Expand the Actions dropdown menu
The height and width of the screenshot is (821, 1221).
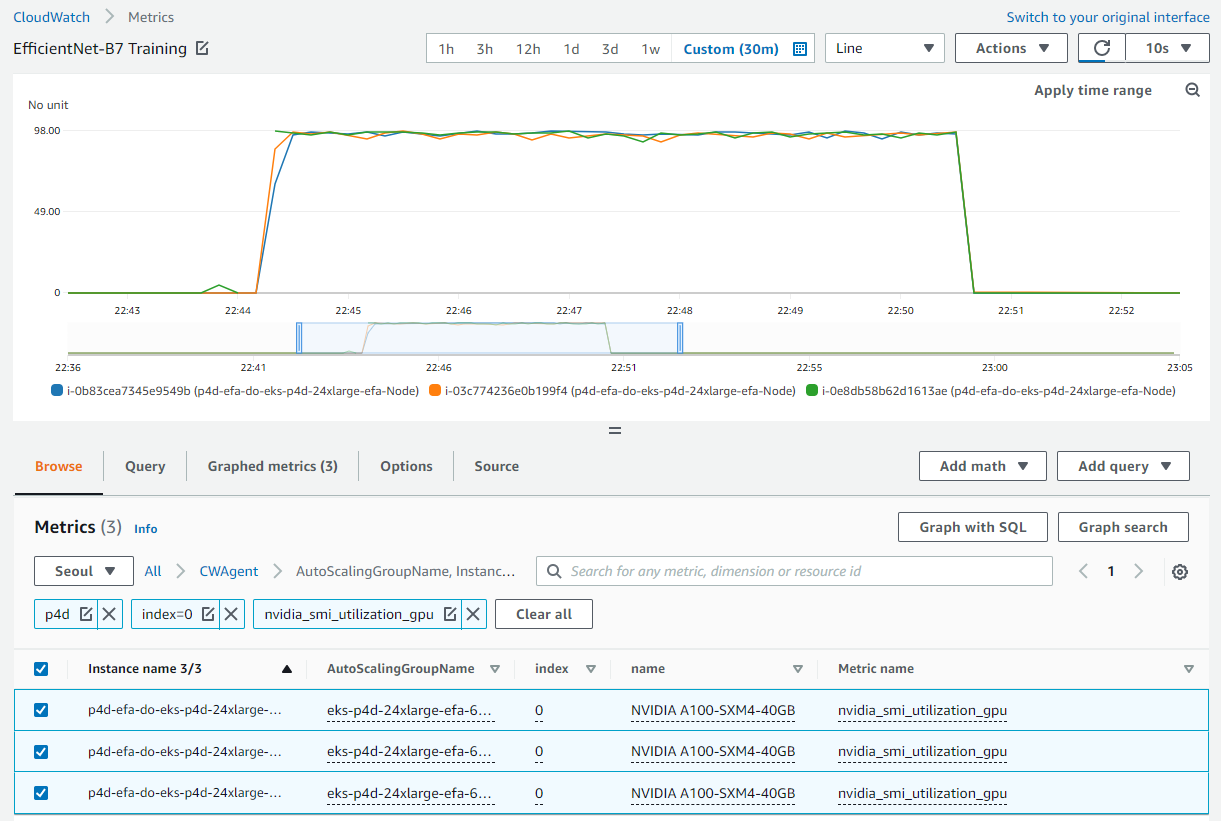pyautogui.click(x=1013, y=48)
